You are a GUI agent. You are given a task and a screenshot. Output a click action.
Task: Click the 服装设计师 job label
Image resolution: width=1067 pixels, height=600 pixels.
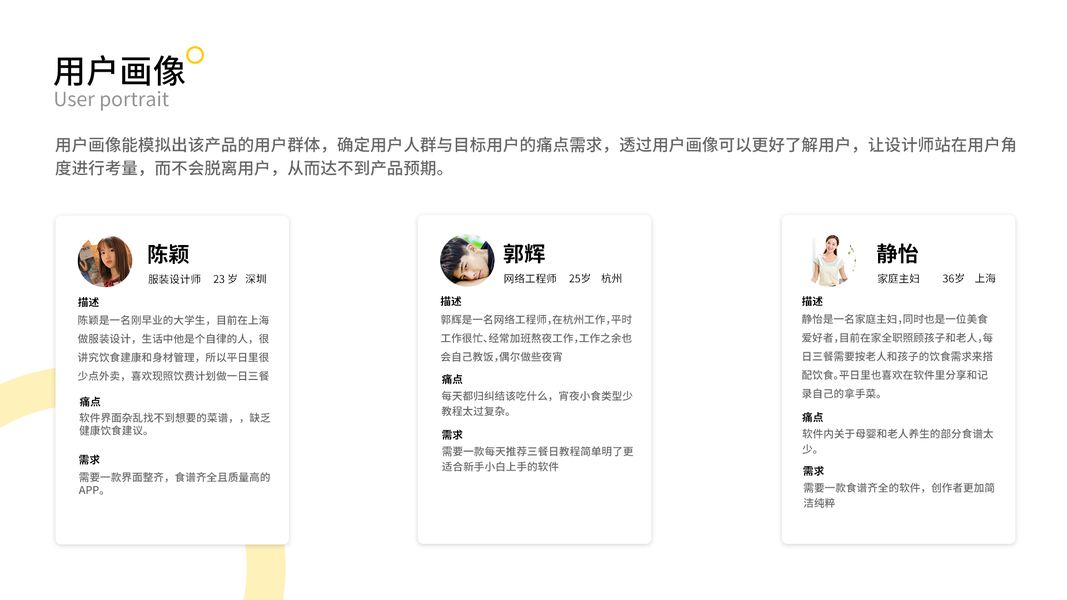(x=174, y=279)
